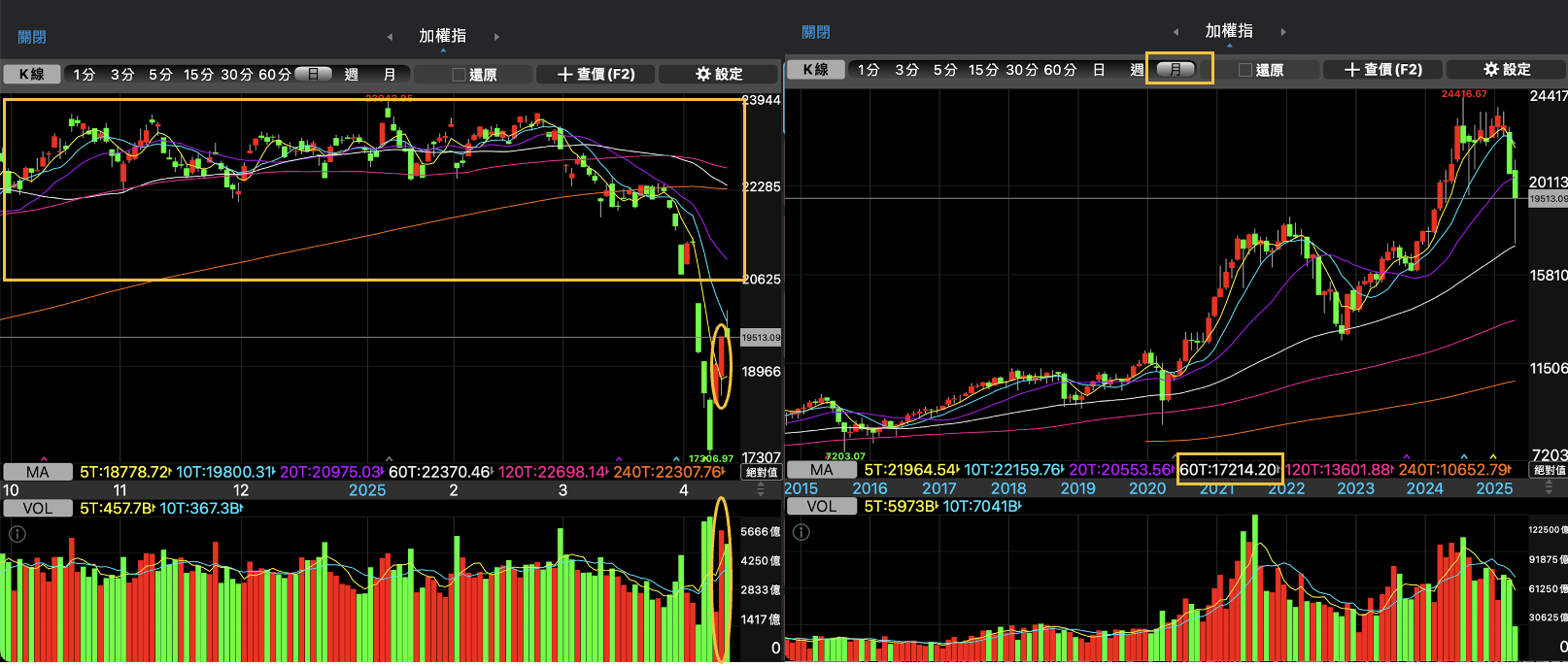This screenshot has height=666, width=1568.
Task: Open settings gear in right chart
Action: tap(1506, 70)
